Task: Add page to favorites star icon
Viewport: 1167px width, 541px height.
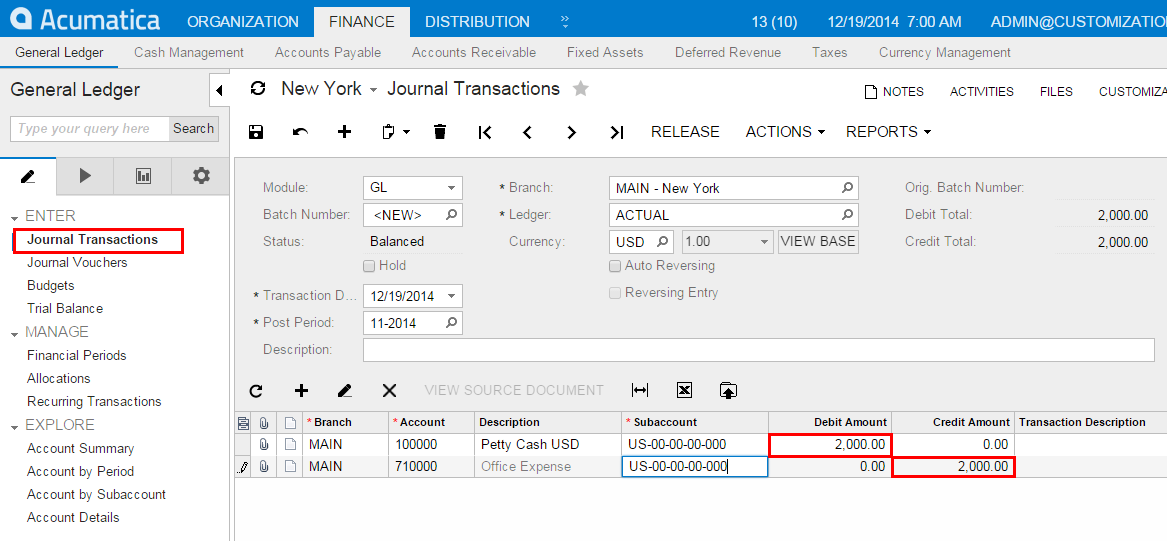Action: point(580,89)
